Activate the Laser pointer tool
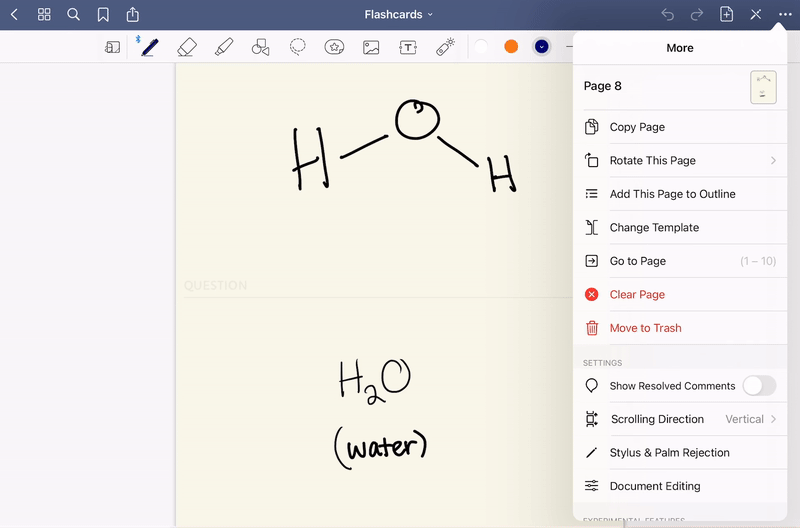This screenshot has height=528, width=800. click(x=445, y=47)
